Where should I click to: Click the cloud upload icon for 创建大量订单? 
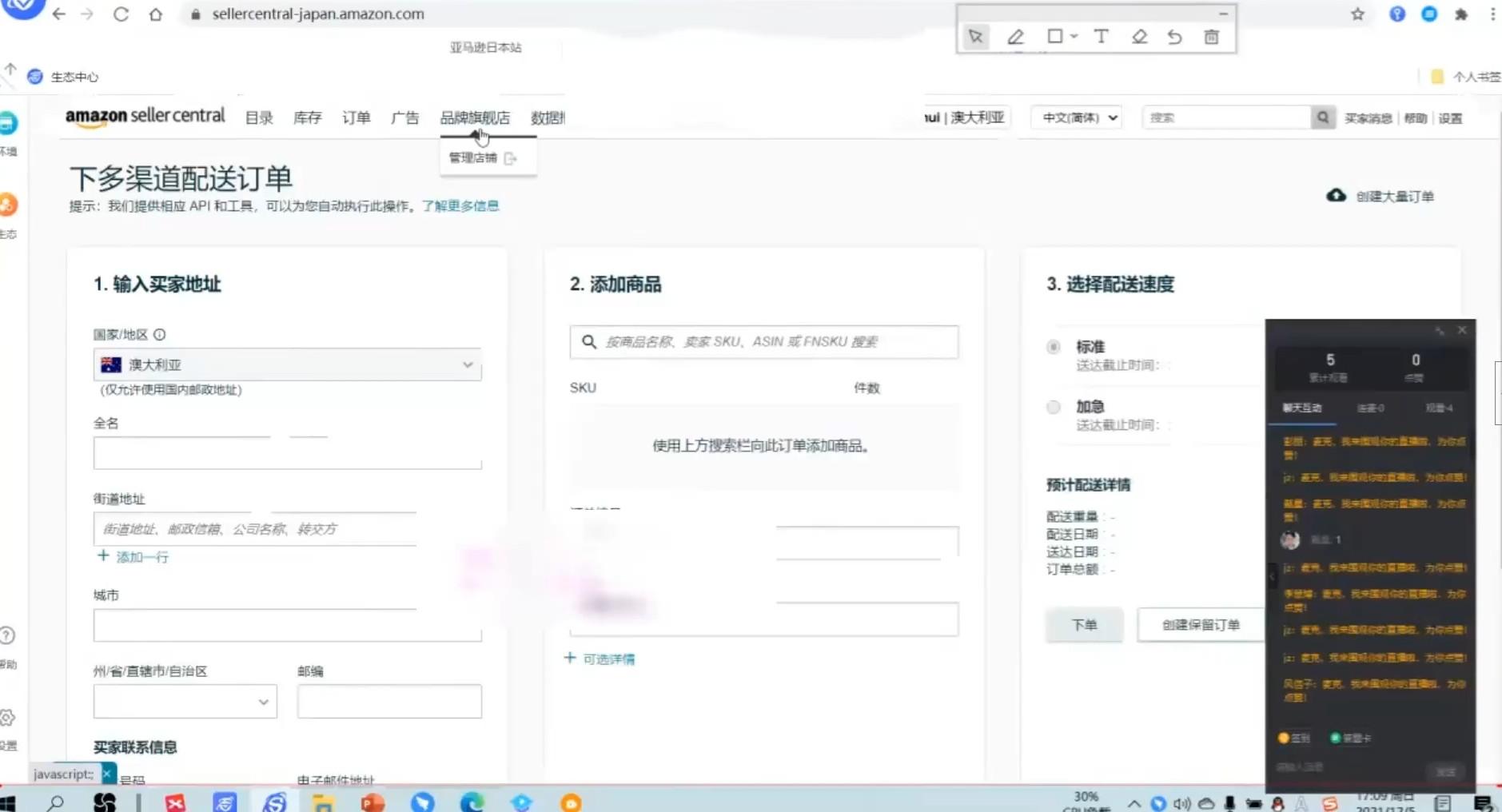click(x=1337, y=196)
